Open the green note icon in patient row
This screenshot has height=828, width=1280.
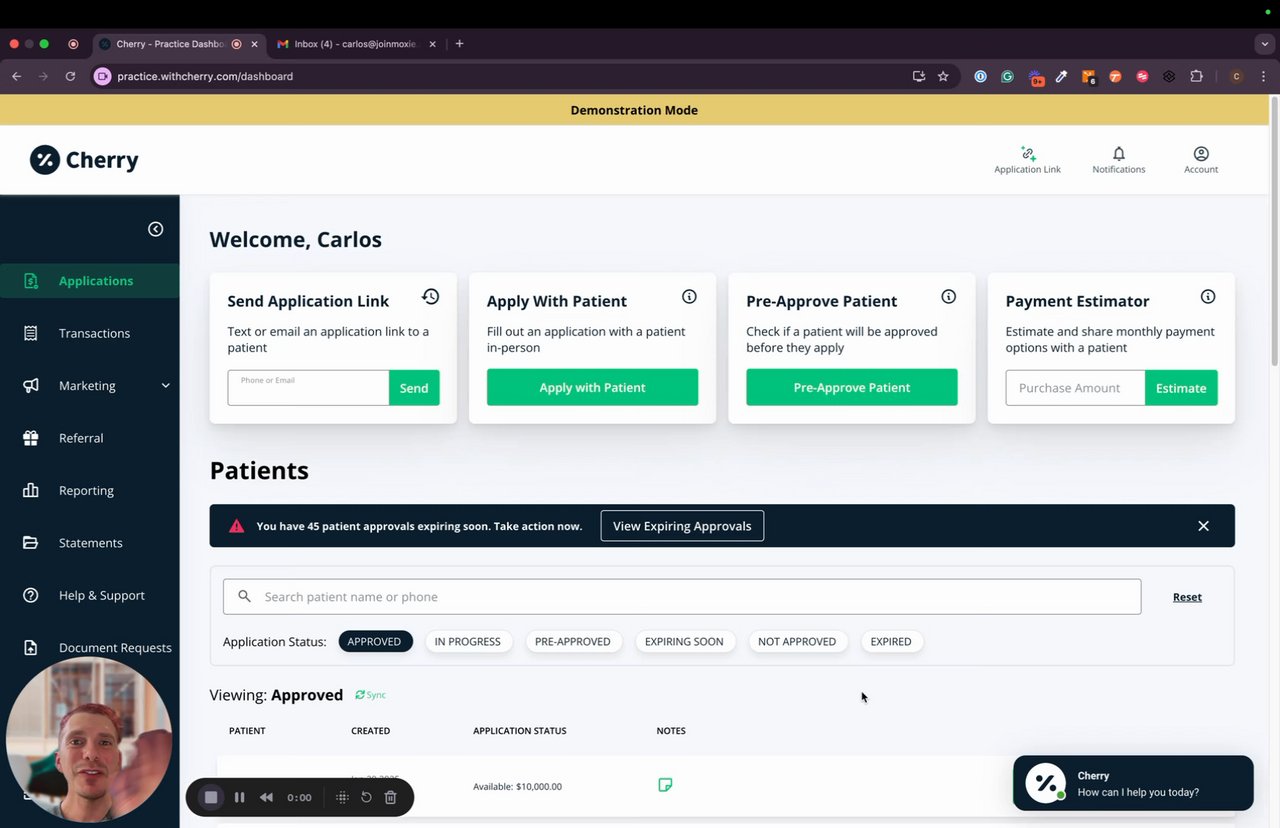pyautogui.click(x=665, y=785)
